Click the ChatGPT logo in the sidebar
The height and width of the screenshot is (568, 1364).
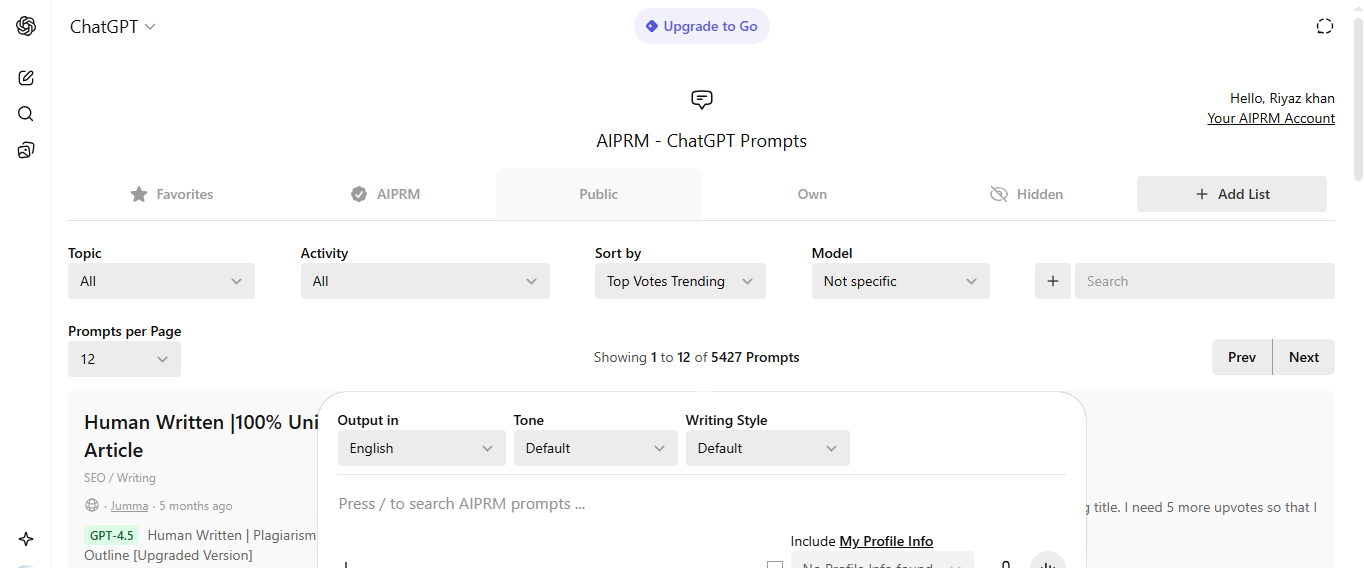coord(26,27)
